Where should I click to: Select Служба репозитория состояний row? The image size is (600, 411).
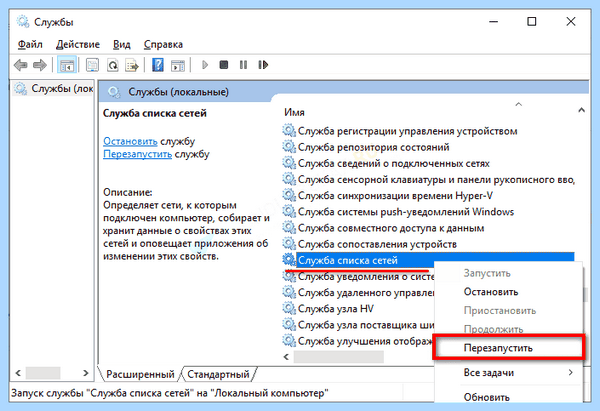point(373,147)
